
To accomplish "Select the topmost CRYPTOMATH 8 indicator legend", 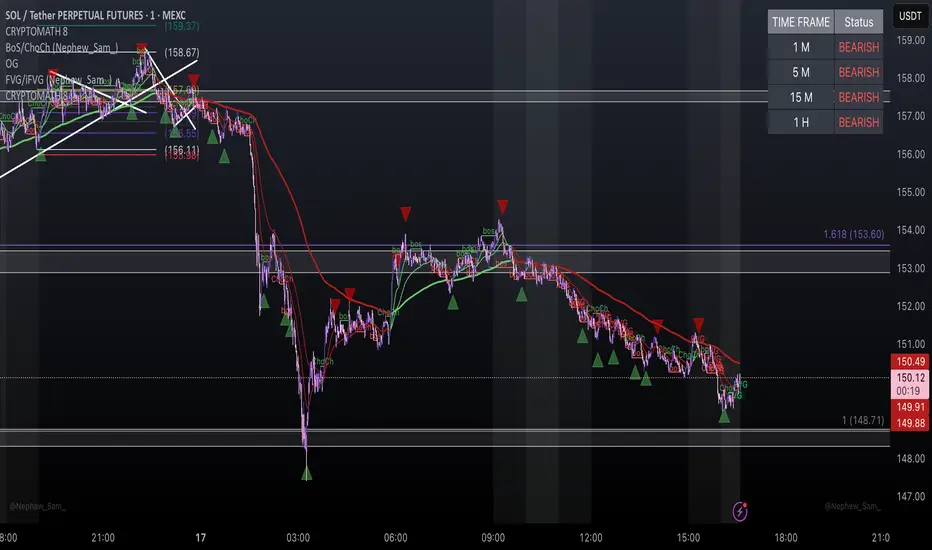I will 36,31.
